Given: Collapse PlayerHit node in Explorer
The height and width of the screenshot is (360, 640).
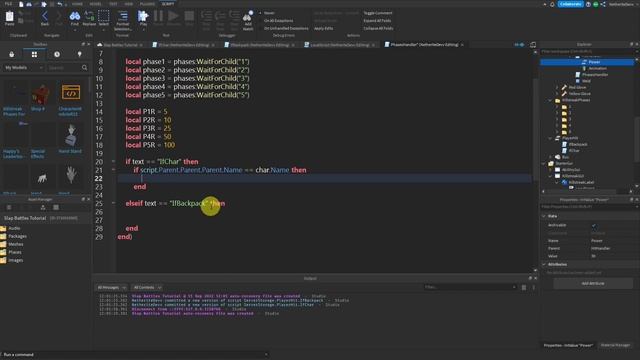Looking at the screenshot, I should (550, 138).
